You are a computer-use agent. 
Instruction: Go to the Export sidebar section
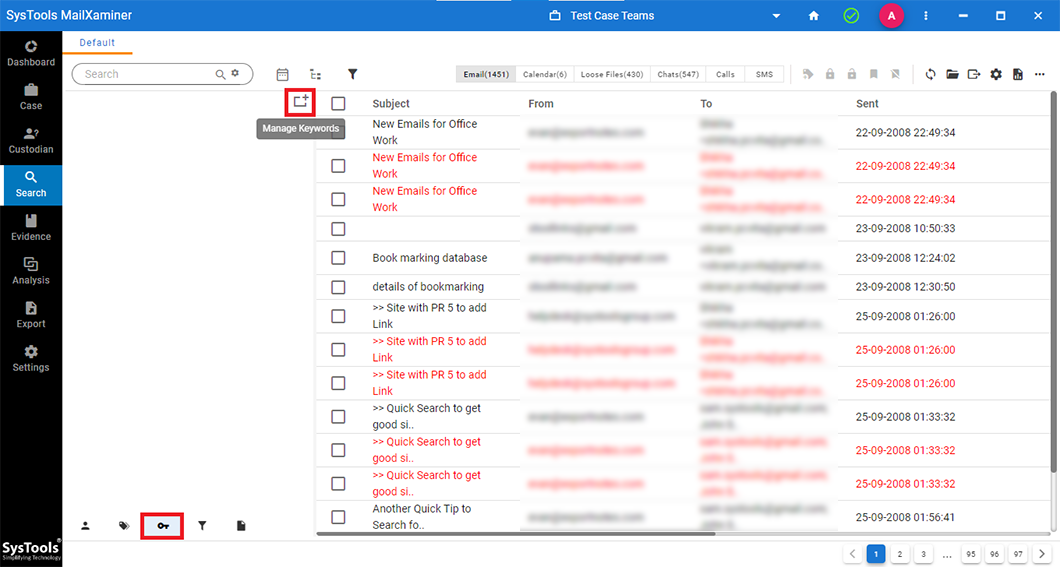coord(30,315)
